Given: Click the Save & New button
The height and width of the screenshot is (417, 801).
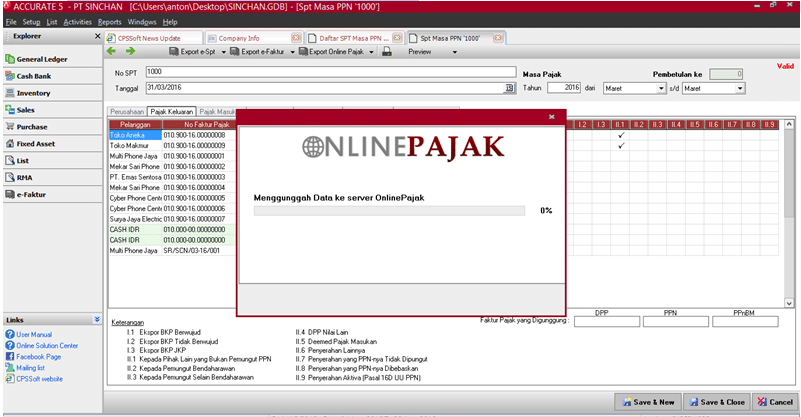Looking at the screenshot, I should [648, 402].
